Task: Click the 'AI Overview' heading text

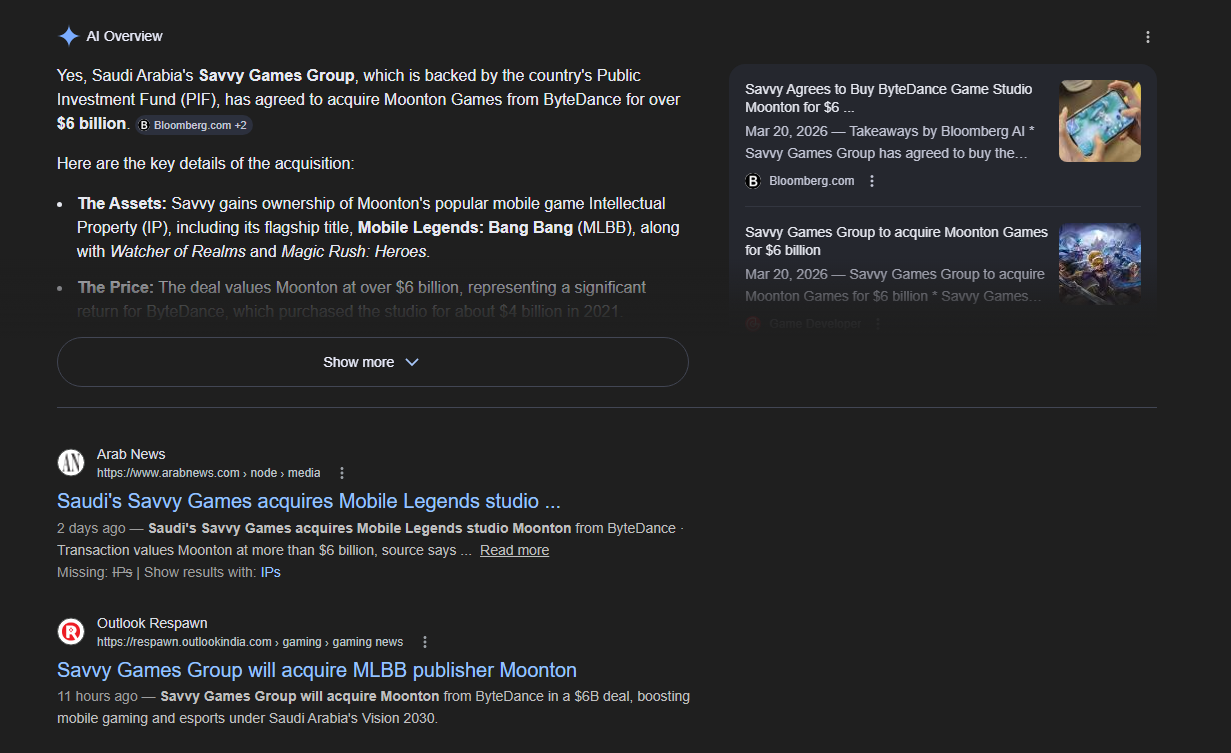Action: [x=124, y=36]
